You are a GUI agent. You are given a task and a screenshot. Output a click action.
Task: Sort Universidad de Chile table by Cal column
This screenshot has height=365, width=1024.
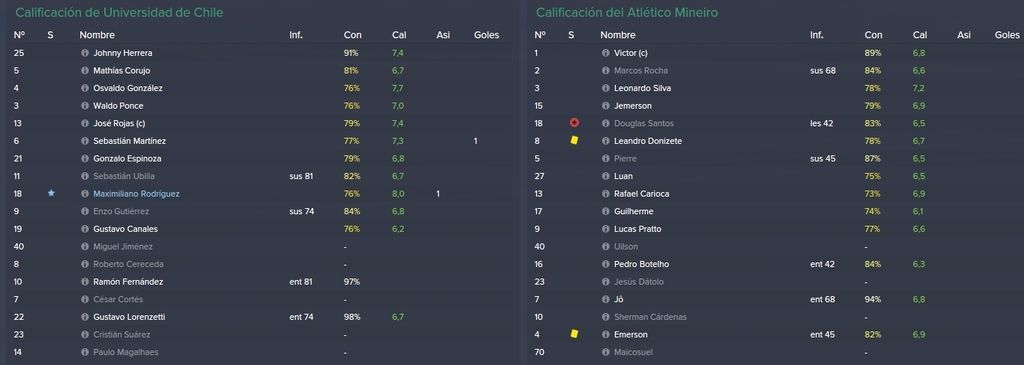click(x=399, y=35)
